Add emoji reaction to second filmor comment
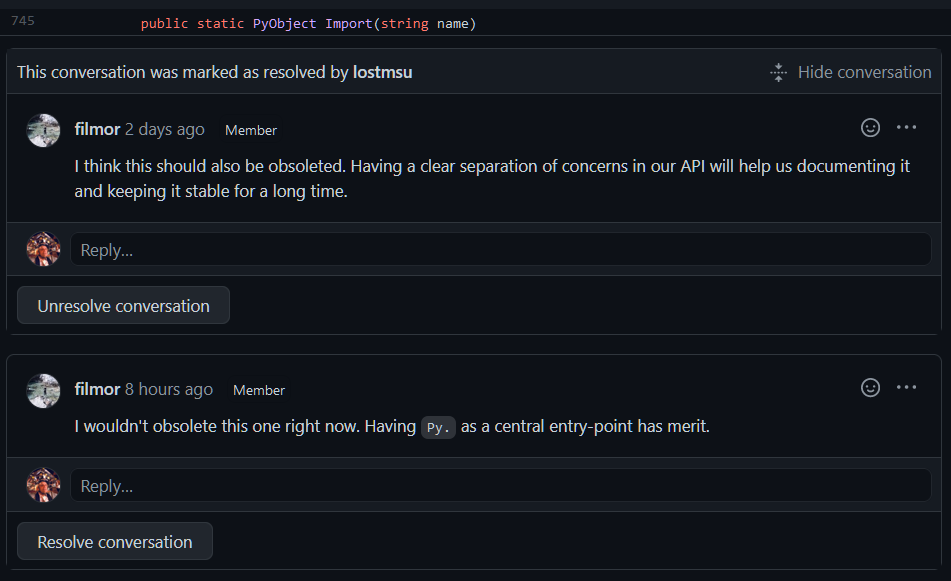 tap(870, 388)
